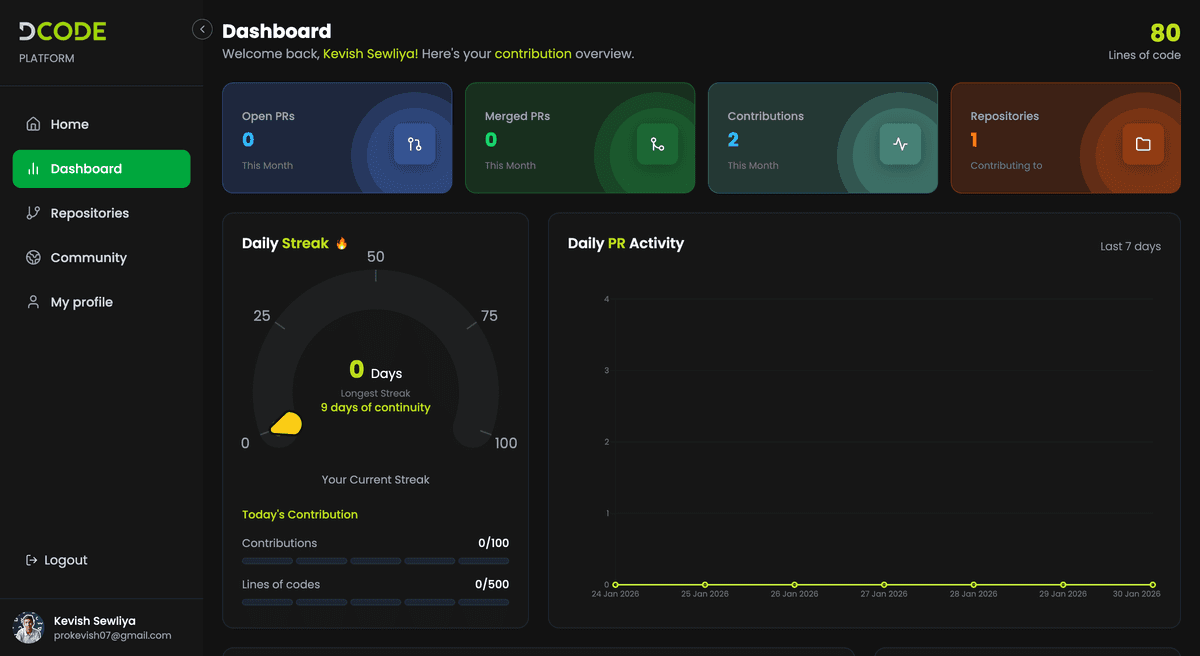
Task: Open the Community page
Action: (88, 258)
